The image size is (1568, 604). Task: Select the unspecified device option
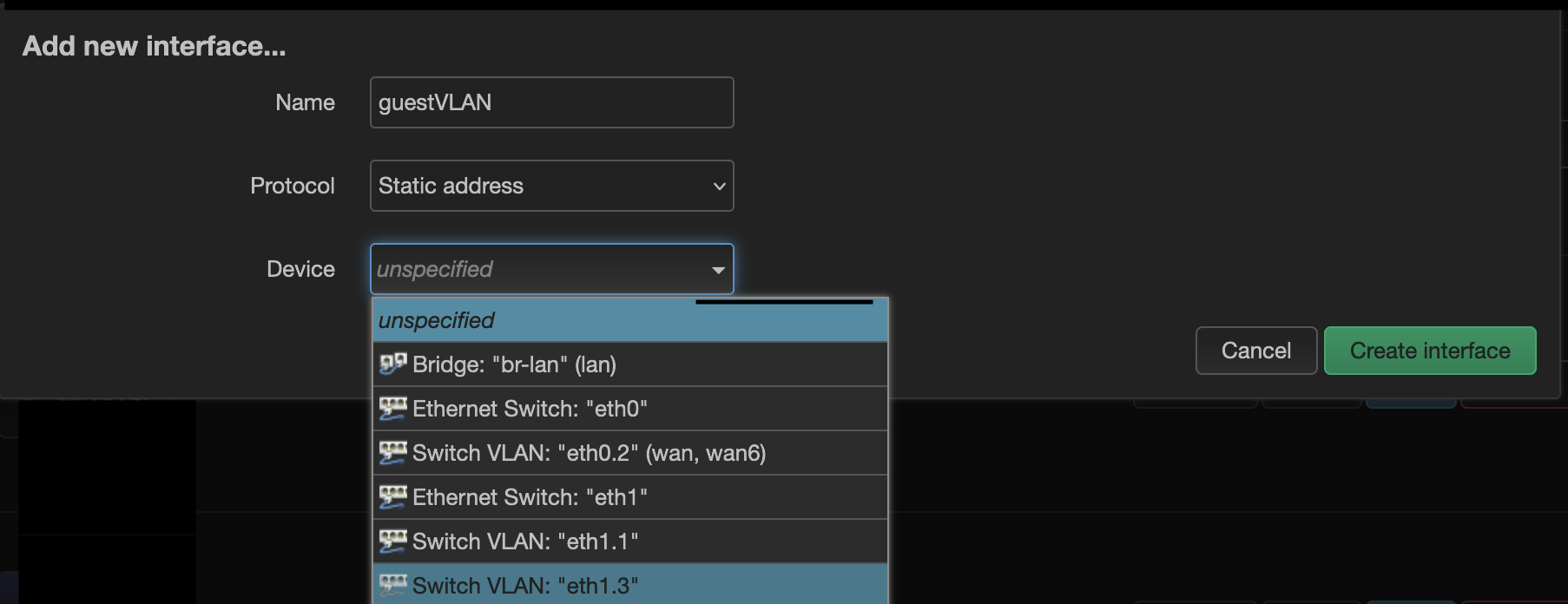(630, 320)
